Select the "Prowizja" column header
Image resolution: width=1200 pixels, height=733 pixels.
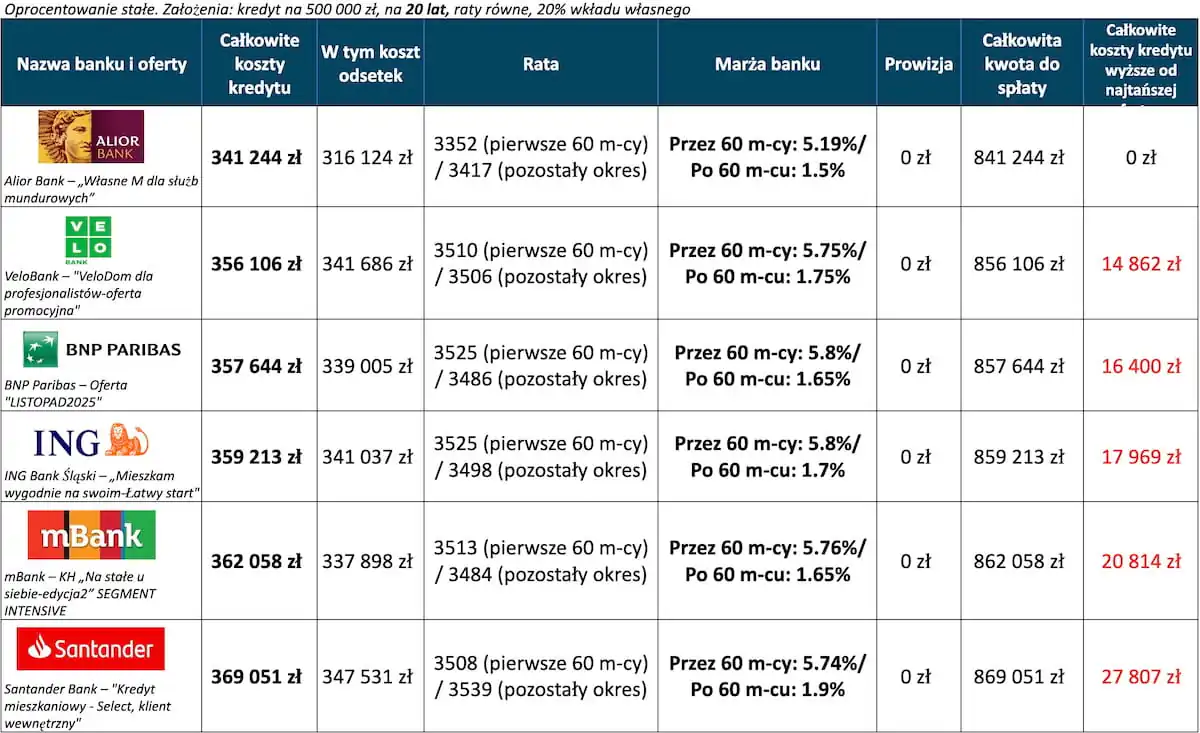click(x=918, y=64)
